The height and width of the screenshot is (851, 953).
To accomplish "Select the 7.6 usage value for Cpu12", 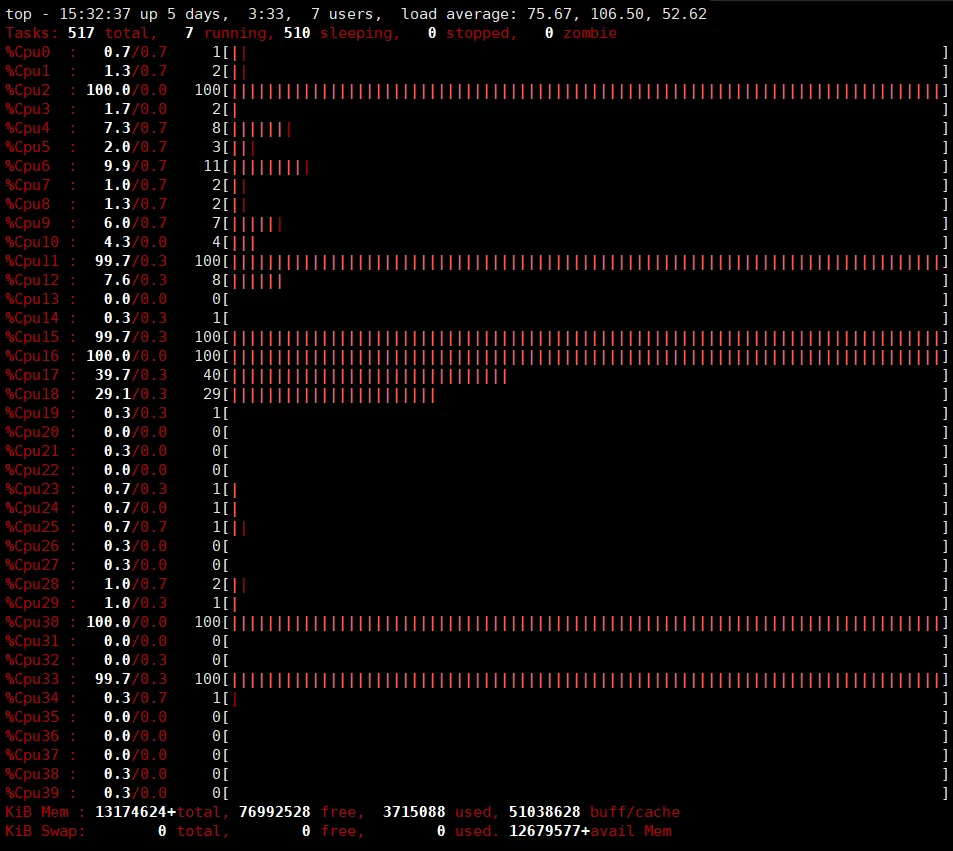I will pos(117,280).
